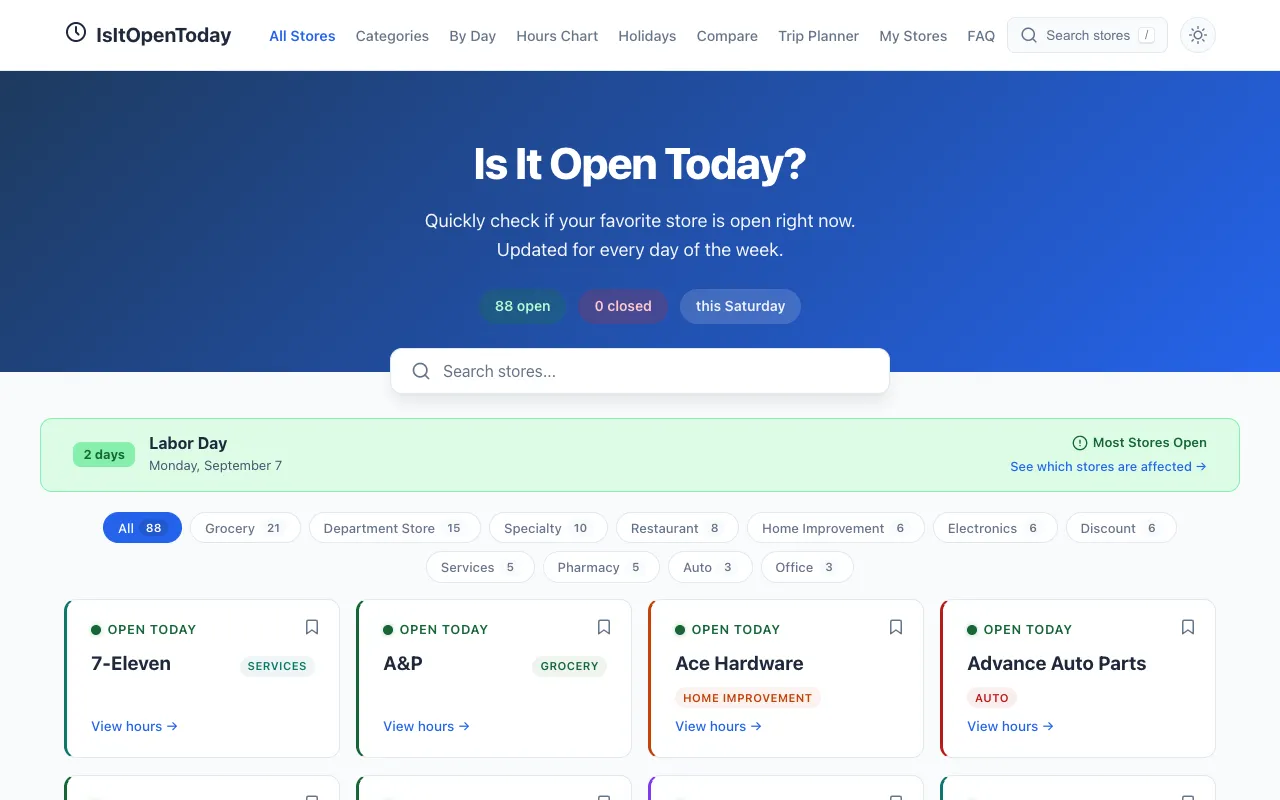
Task: Click the Monday, September 7 date text
Action: click(215, 466)
